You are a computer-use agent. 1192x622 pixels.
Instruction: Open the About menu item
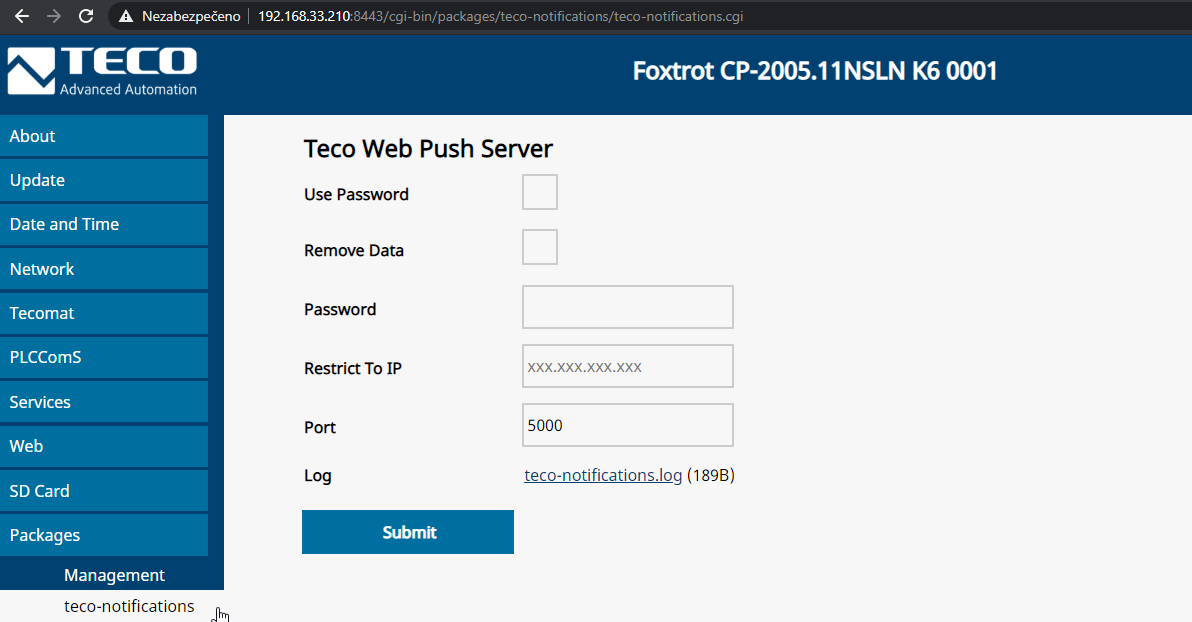(104, 136)
